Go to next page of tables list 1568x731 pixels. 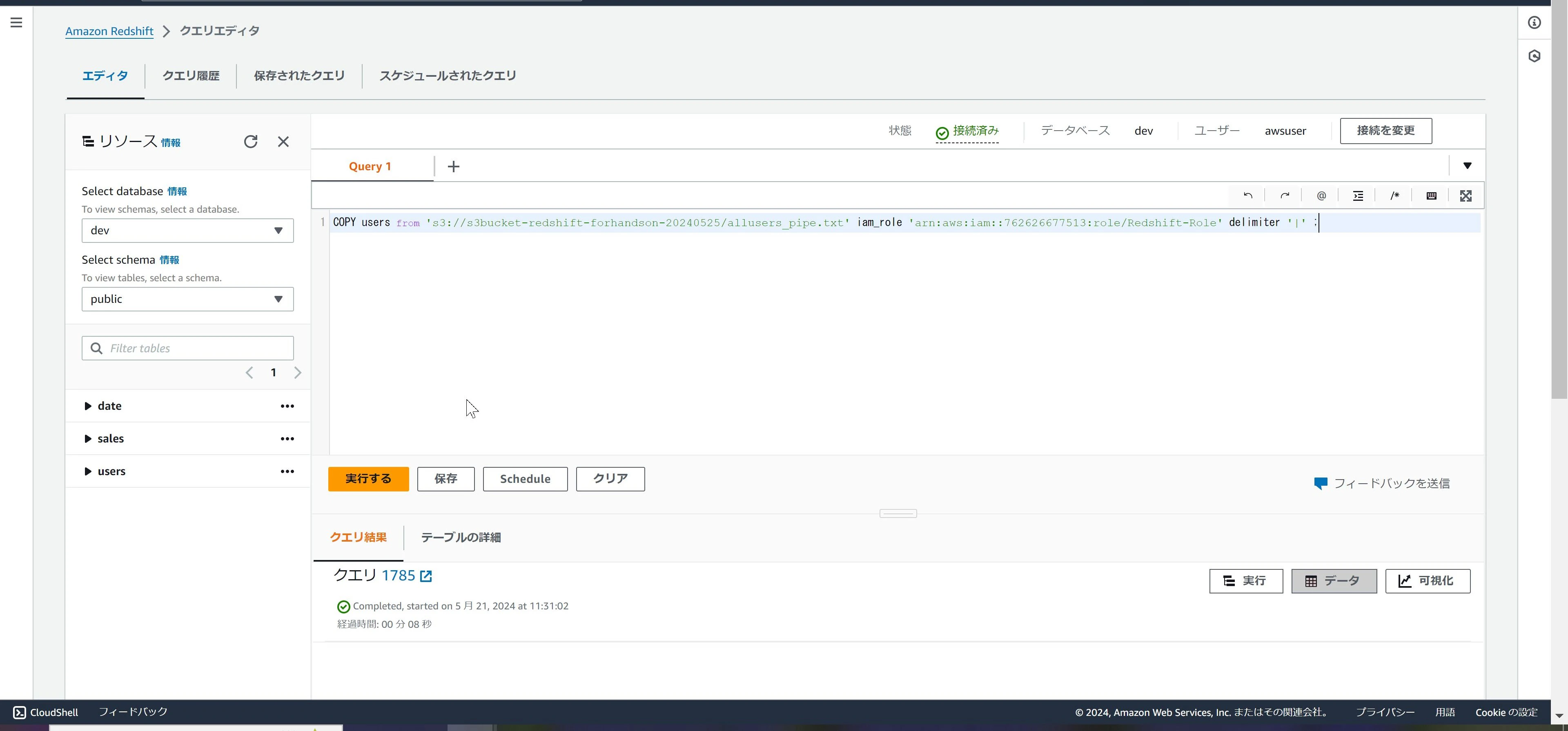[x=298, y=373]
